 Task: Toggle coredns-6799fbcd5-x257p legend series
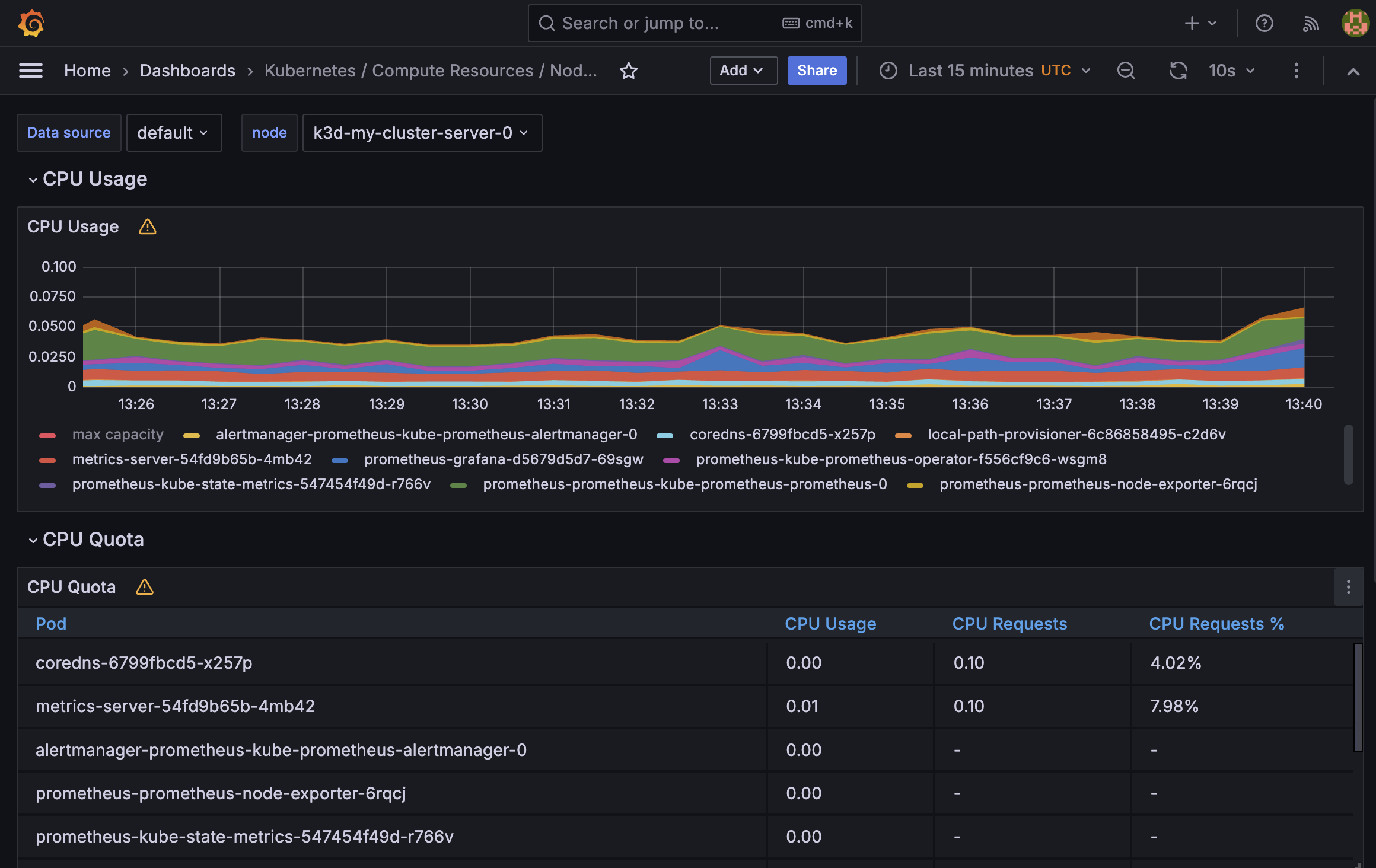[782, 435]
